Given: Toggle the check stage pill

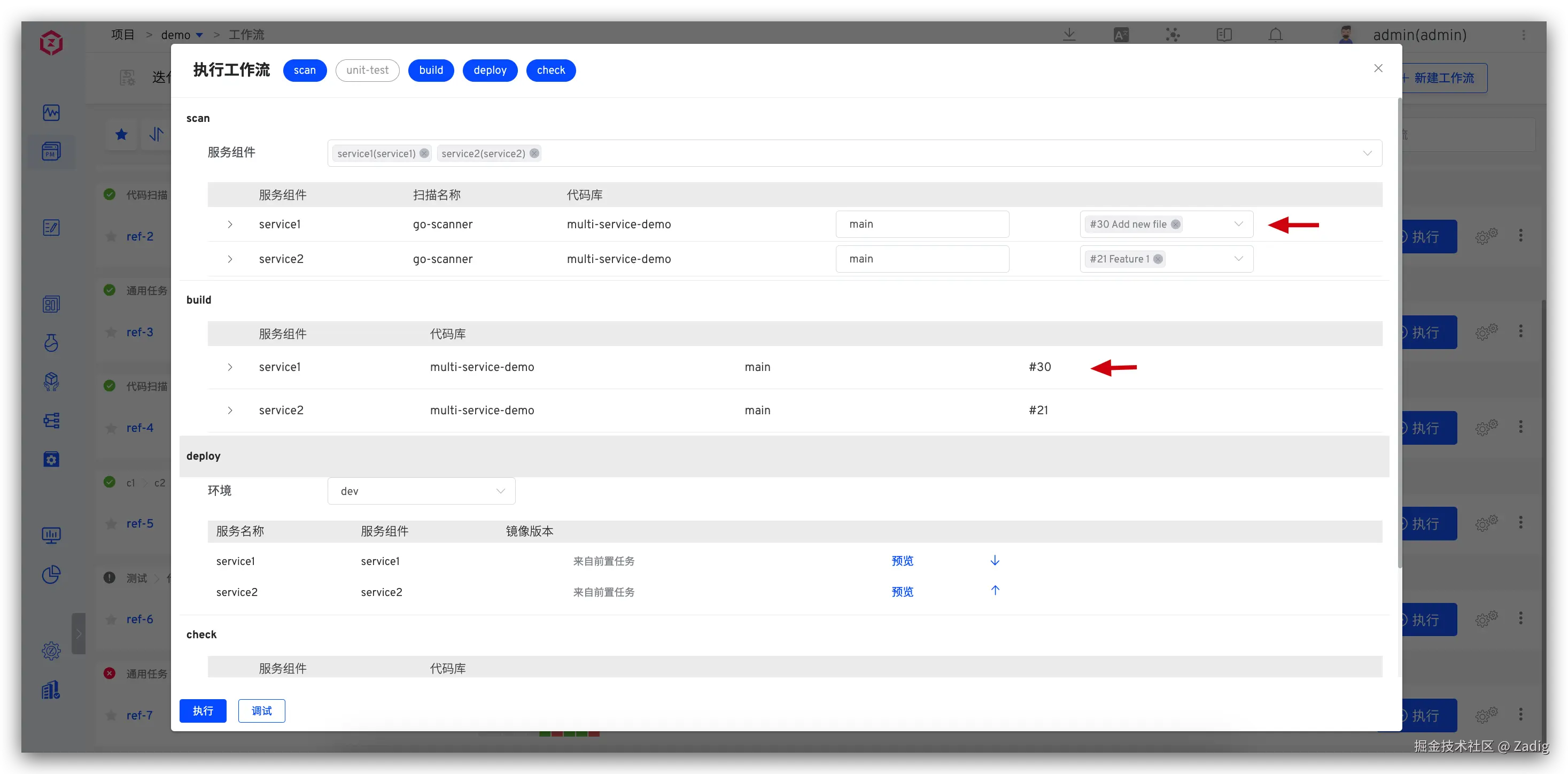Looking at the screenshot, I should 551,70.
